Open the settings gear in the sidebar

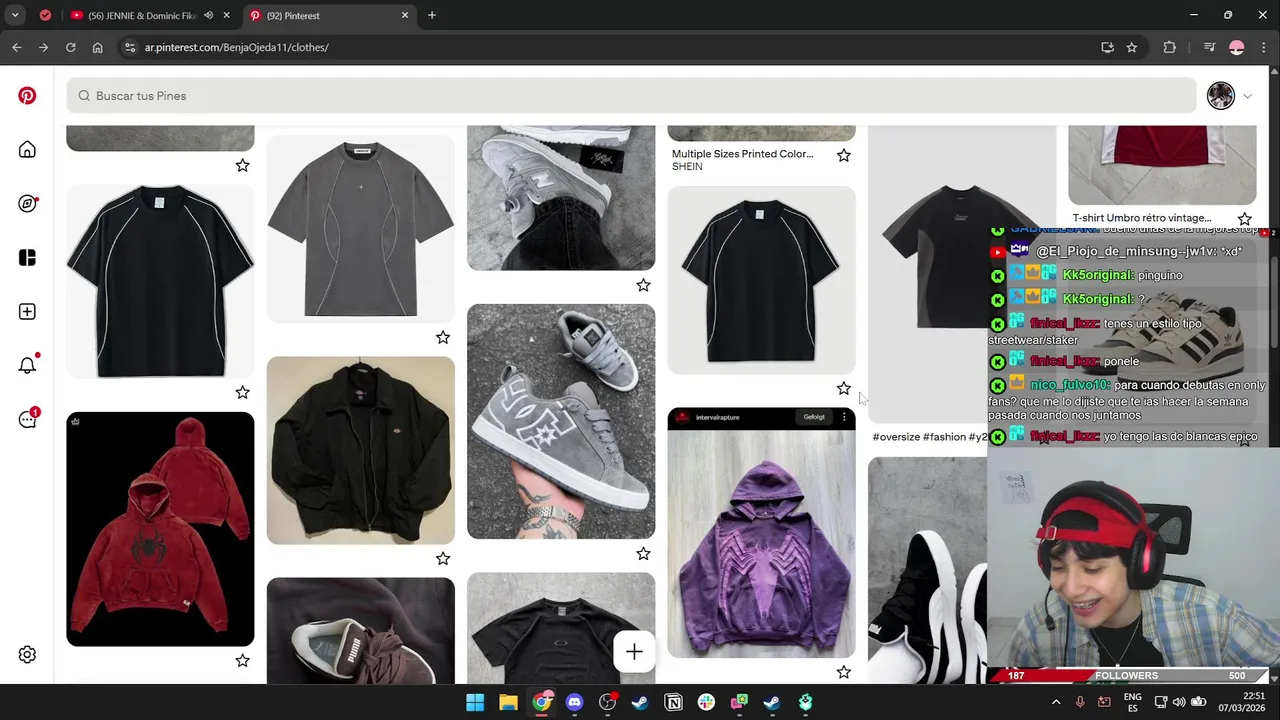click(x=27, y=654)
